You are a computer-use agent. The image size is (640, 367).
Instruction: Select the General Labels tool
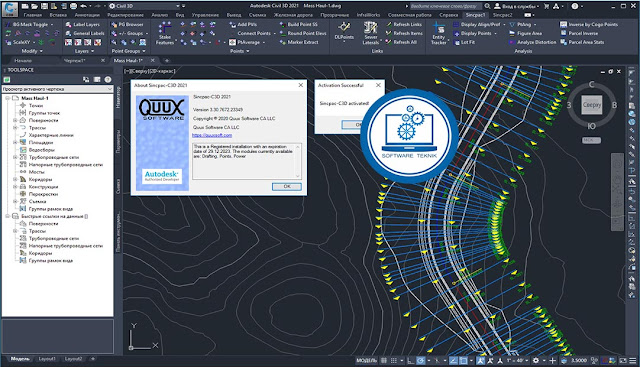(85, 33)
